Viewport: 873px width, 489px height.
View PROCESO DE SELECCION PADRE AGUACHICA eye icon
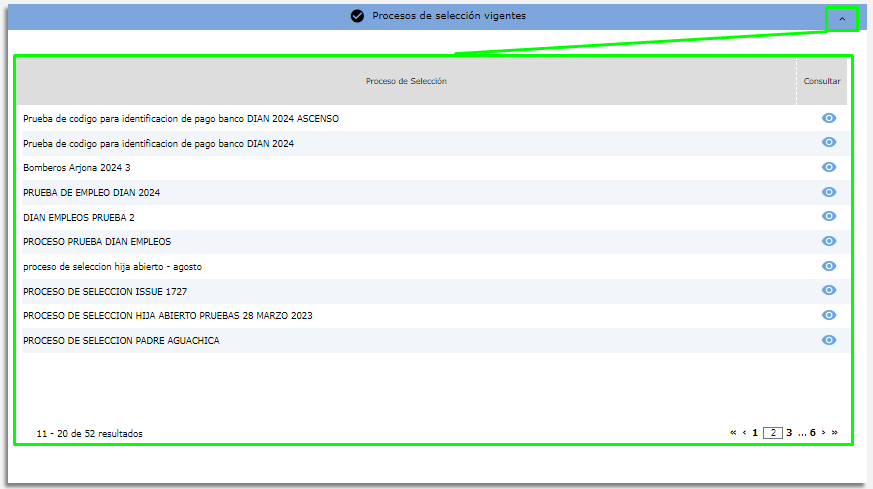click(828, 340)
